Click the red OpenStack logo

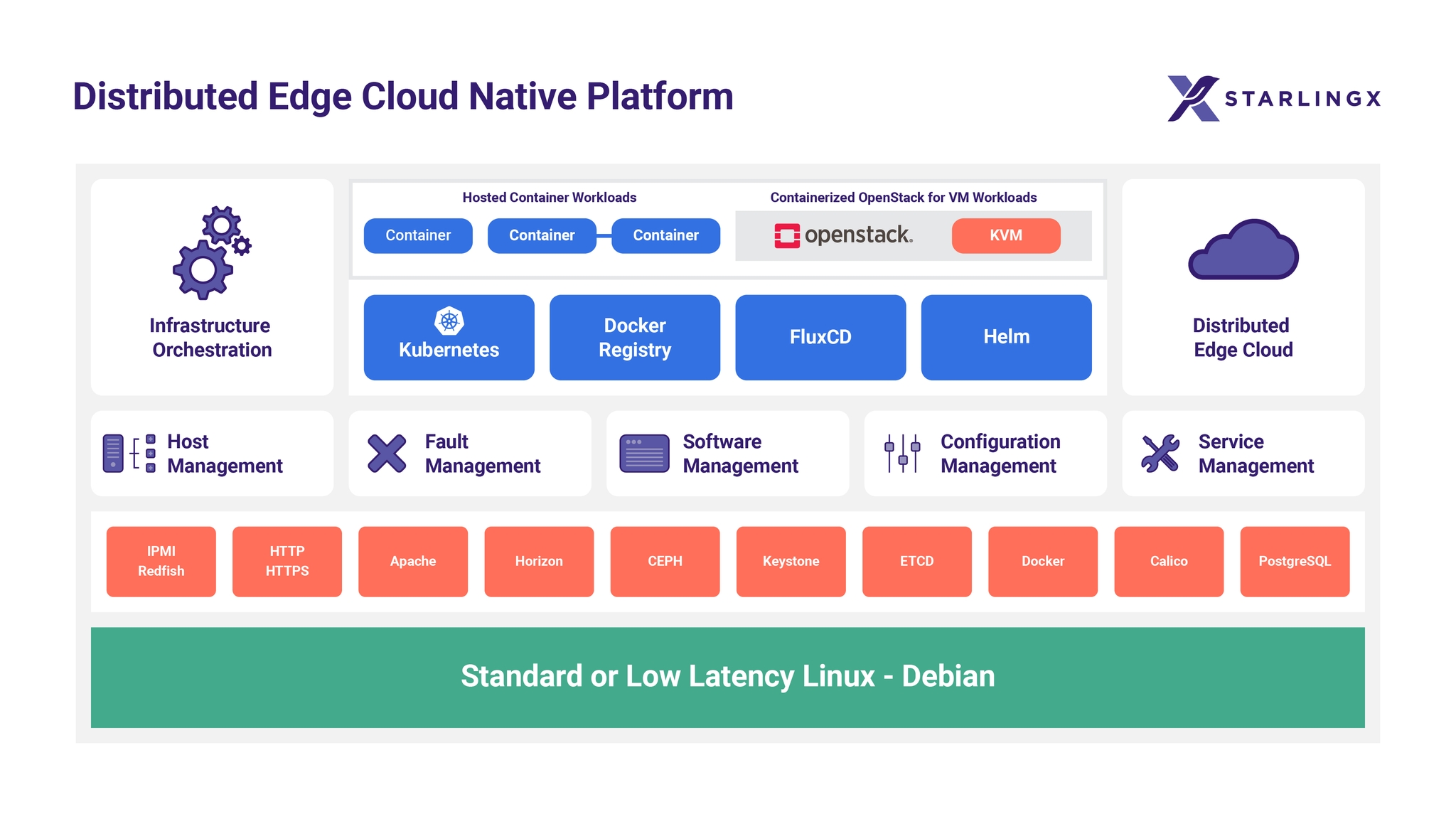(x=787, y=235)
